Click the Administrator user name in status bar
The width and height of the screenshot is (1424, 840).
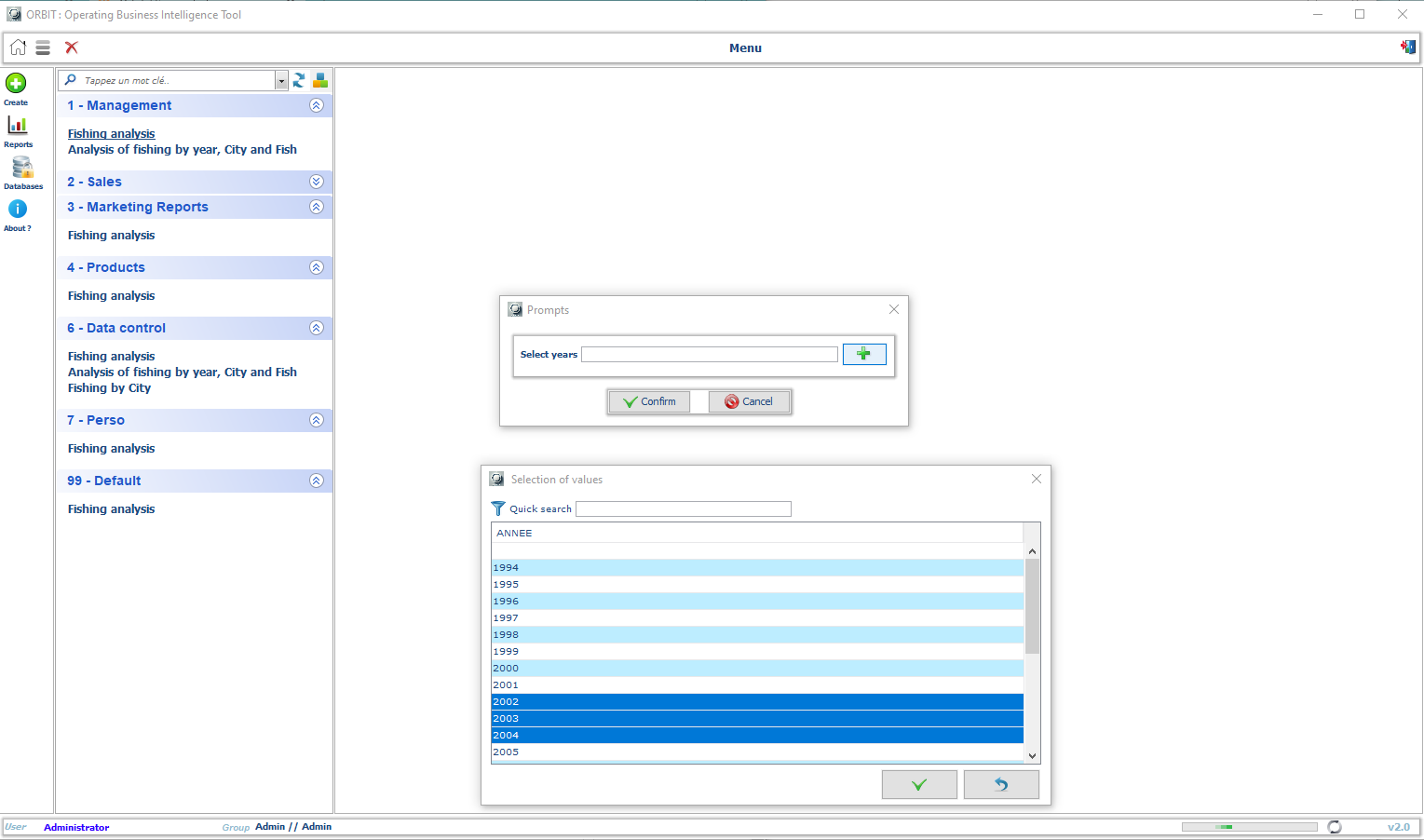[x=76, y=827]
